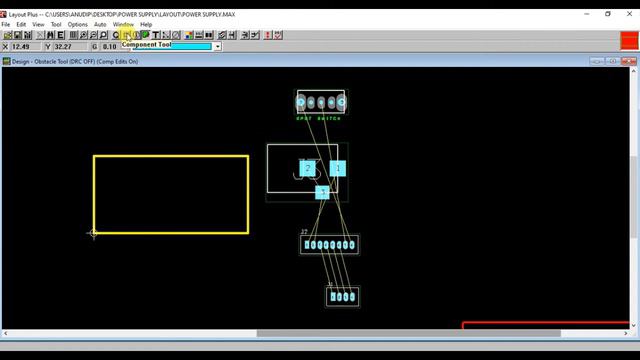Viewport: 640px width, 360px height.
Task: Select the Text Tool (T) icon
Action: click(x=156, y=36)
